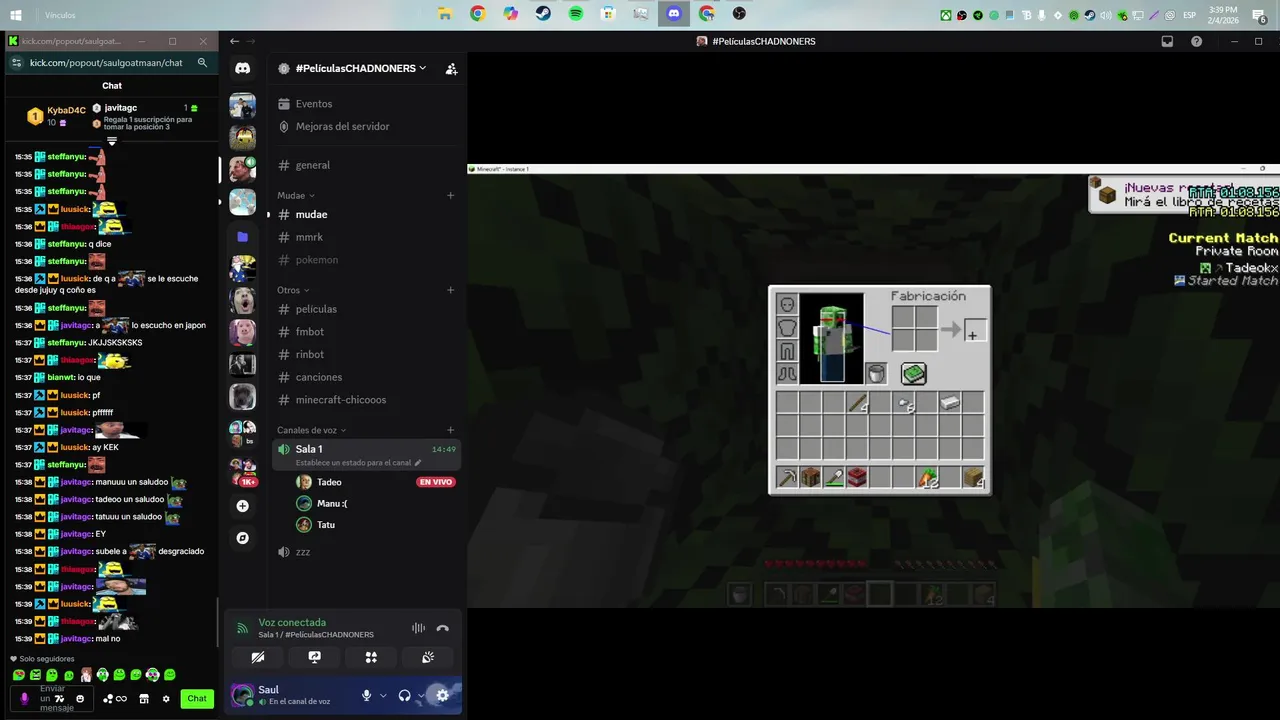Viewport: 1280px width, 720px height.
Task: Open Discord user settings gear
Action: (442, 695)
